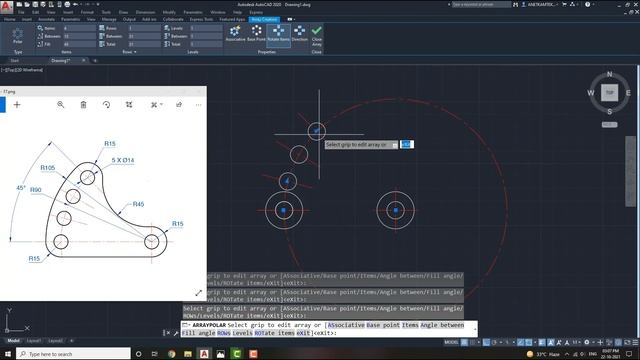Open the Express Tools ribbon tab
This screenshot has height=360, width=640.
(x=201, y=19)
